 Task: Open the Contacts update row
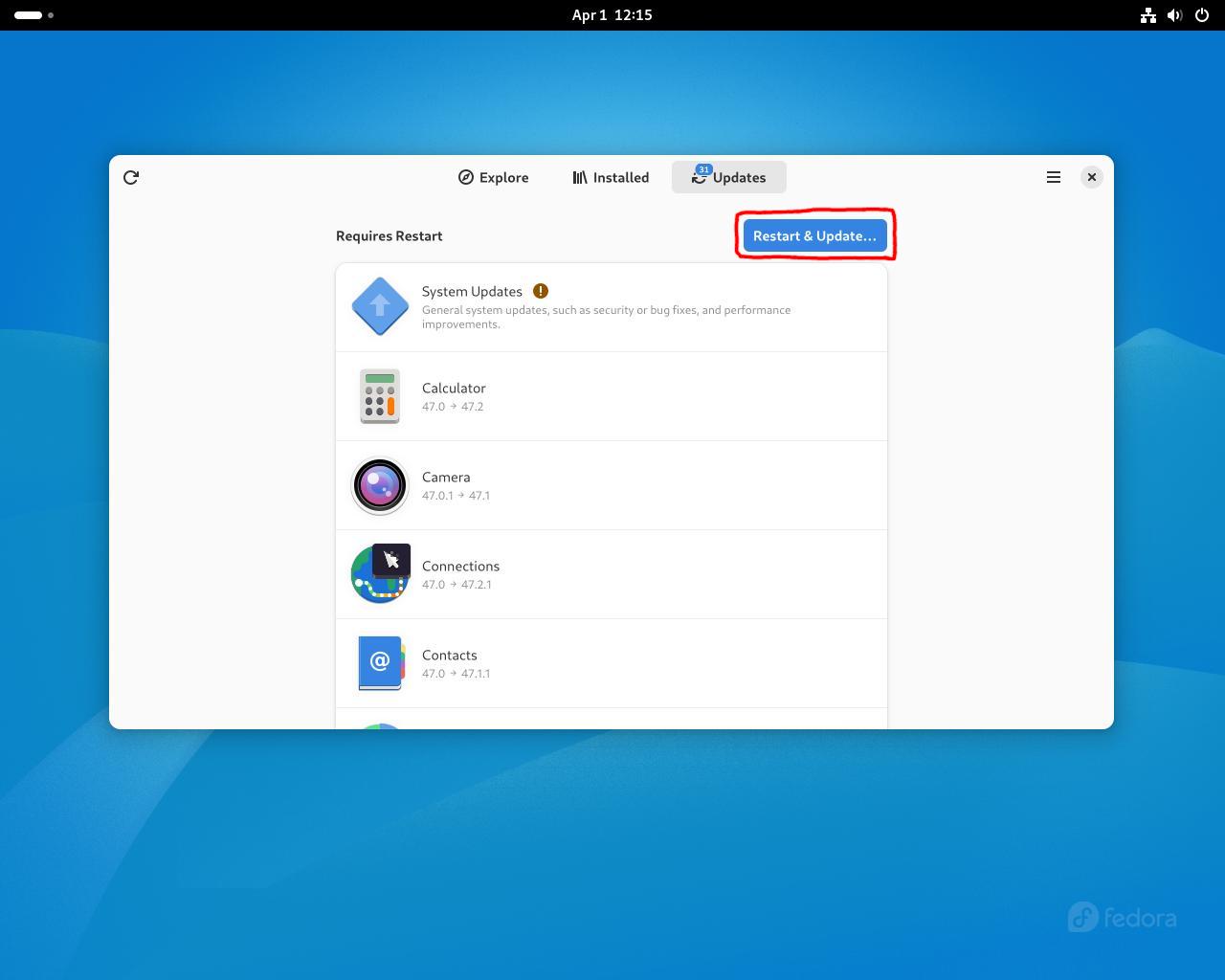tap(612, 663)
